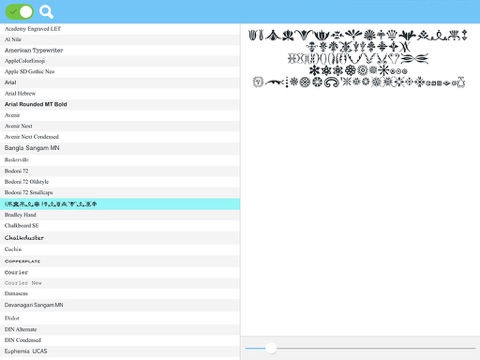
Task: Choose Bradley Hand font
Action: point(120,215)
